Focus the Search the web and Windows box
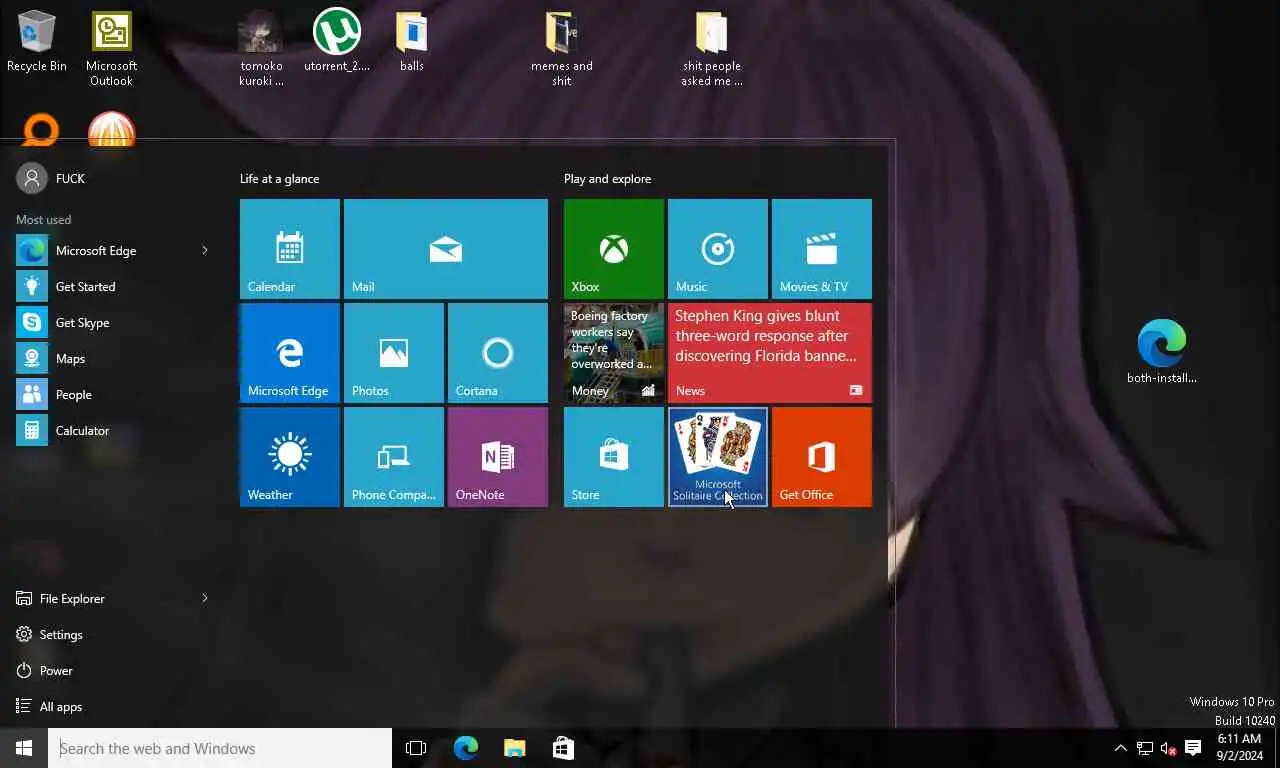Image resolution: width=1280 pixels, height=768 pixels. pyautogui.click(x=220, y=748)
